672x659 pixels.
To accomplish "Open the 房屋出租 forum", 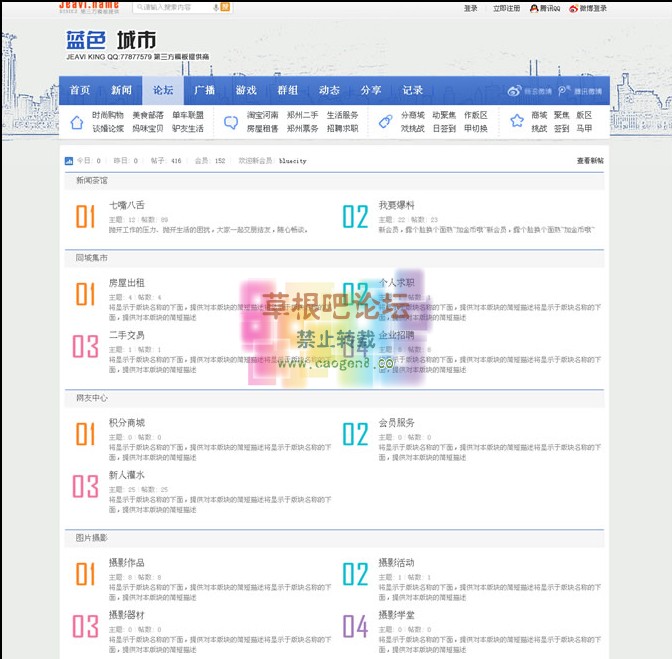I will click(127, 283).
